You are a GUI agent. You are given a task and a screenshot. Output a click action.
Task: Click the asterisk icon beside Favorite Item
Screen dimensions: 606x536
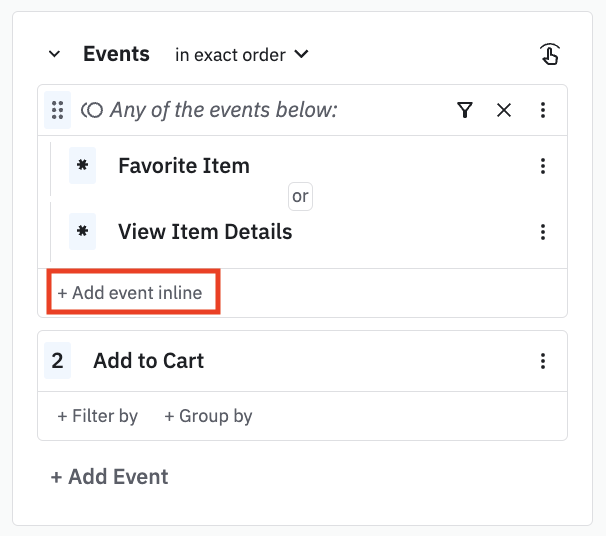click(82, 166)
